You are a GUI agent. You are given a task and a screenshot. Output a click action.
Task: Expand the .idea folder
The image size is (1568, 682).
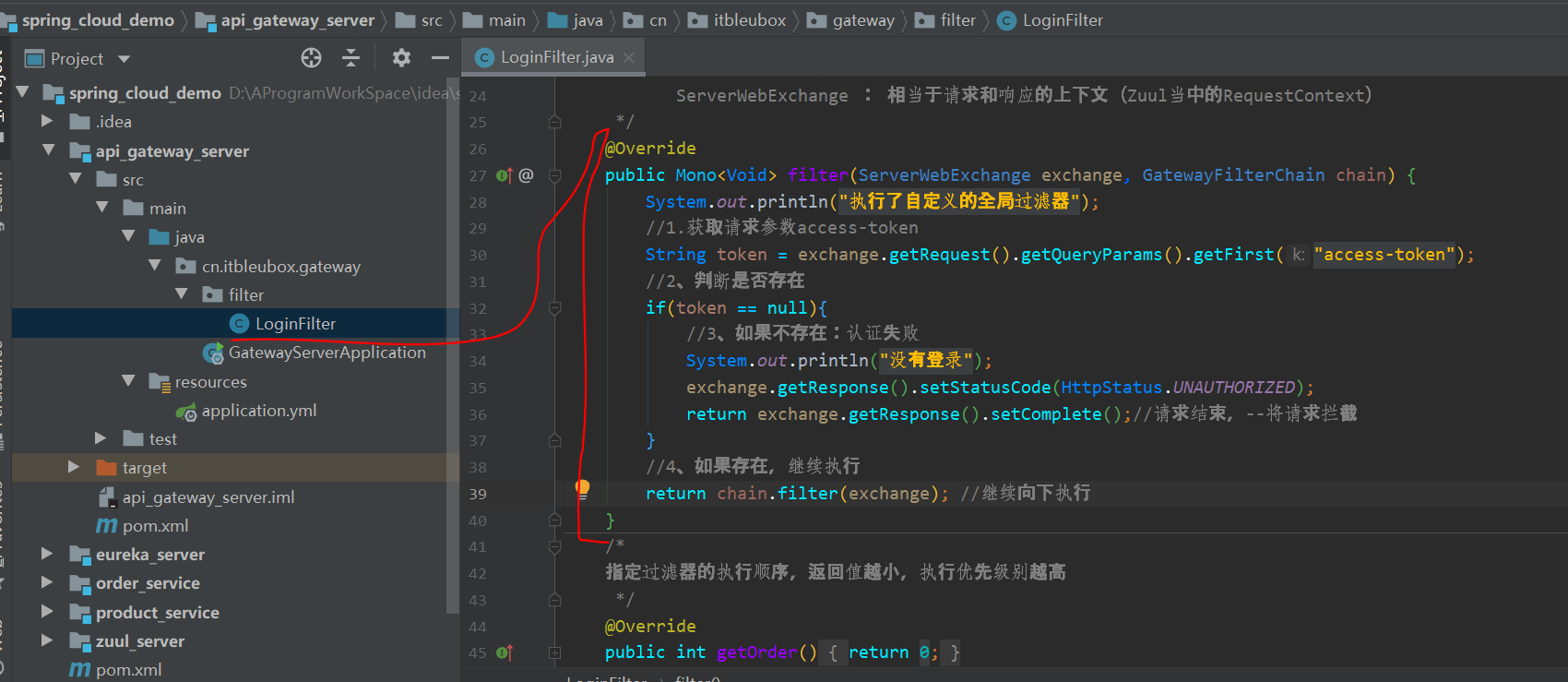pyautogui.click(x=48, y=121)
